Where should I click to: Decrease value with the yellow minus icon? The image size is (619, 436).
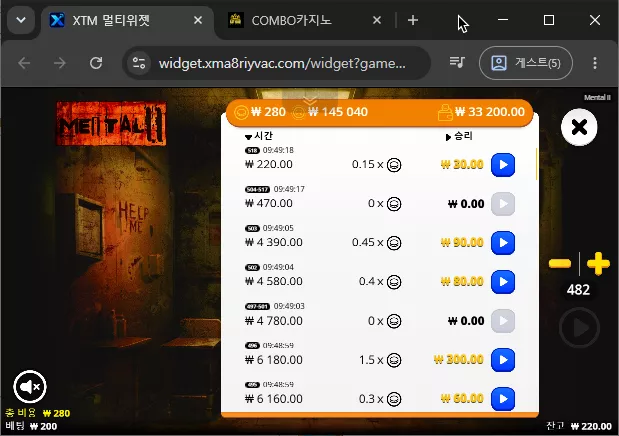pos(560,263)
